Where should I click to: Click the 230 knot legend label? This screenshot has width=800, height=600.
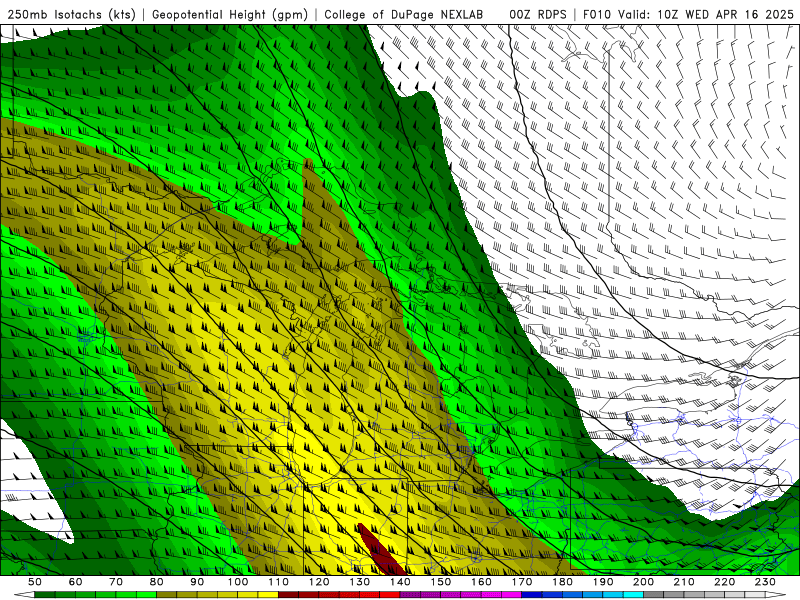point(765,582)
